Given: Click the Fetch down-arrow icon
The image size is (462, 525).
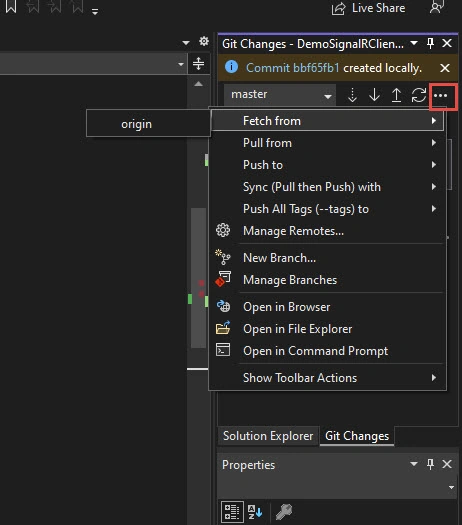Looking at the screenshot, I should tap(352, 95).
